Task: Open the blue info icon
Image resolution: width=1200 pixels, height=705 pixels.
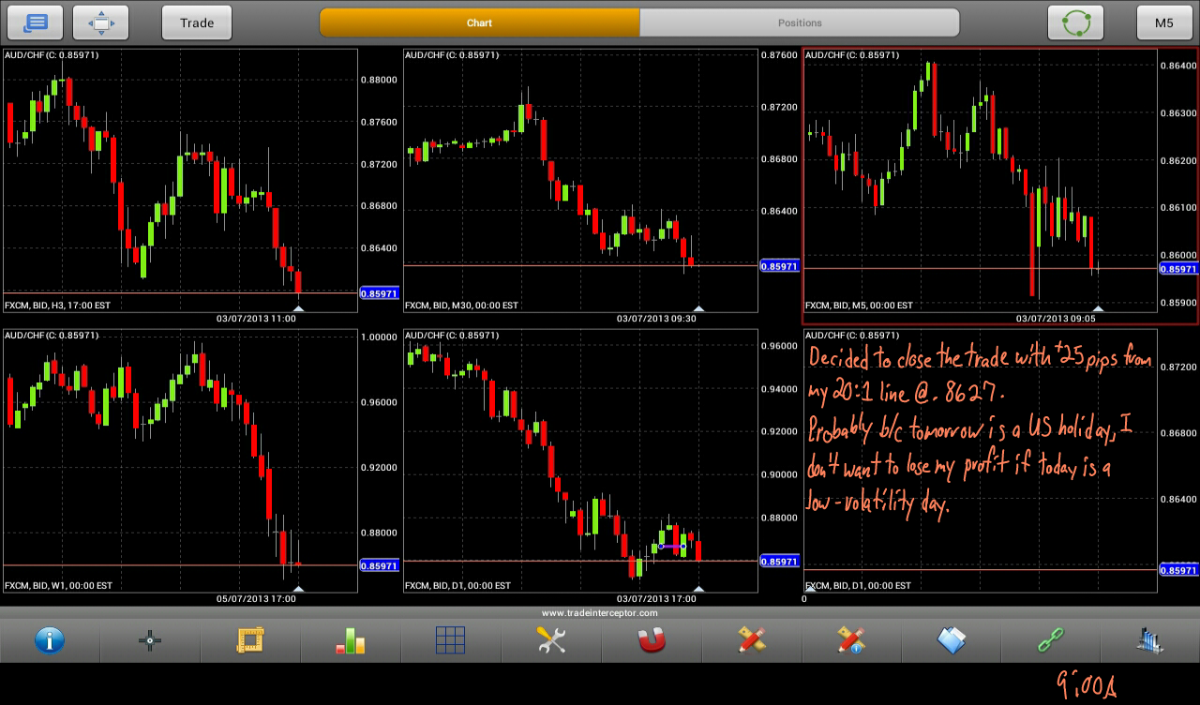Action: [x=49, y=640]
